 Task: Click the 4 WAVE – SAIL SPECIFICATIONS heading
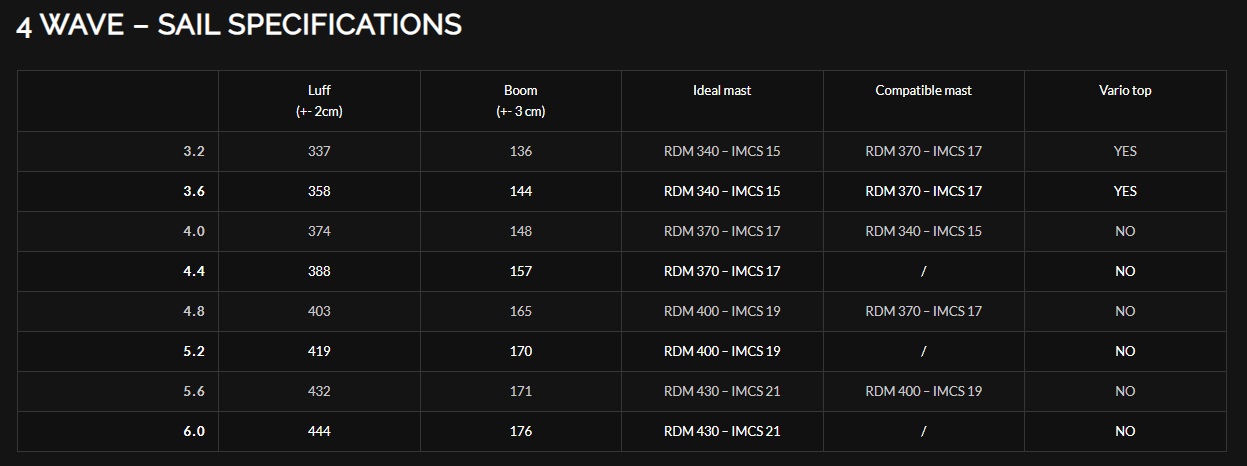239,25
